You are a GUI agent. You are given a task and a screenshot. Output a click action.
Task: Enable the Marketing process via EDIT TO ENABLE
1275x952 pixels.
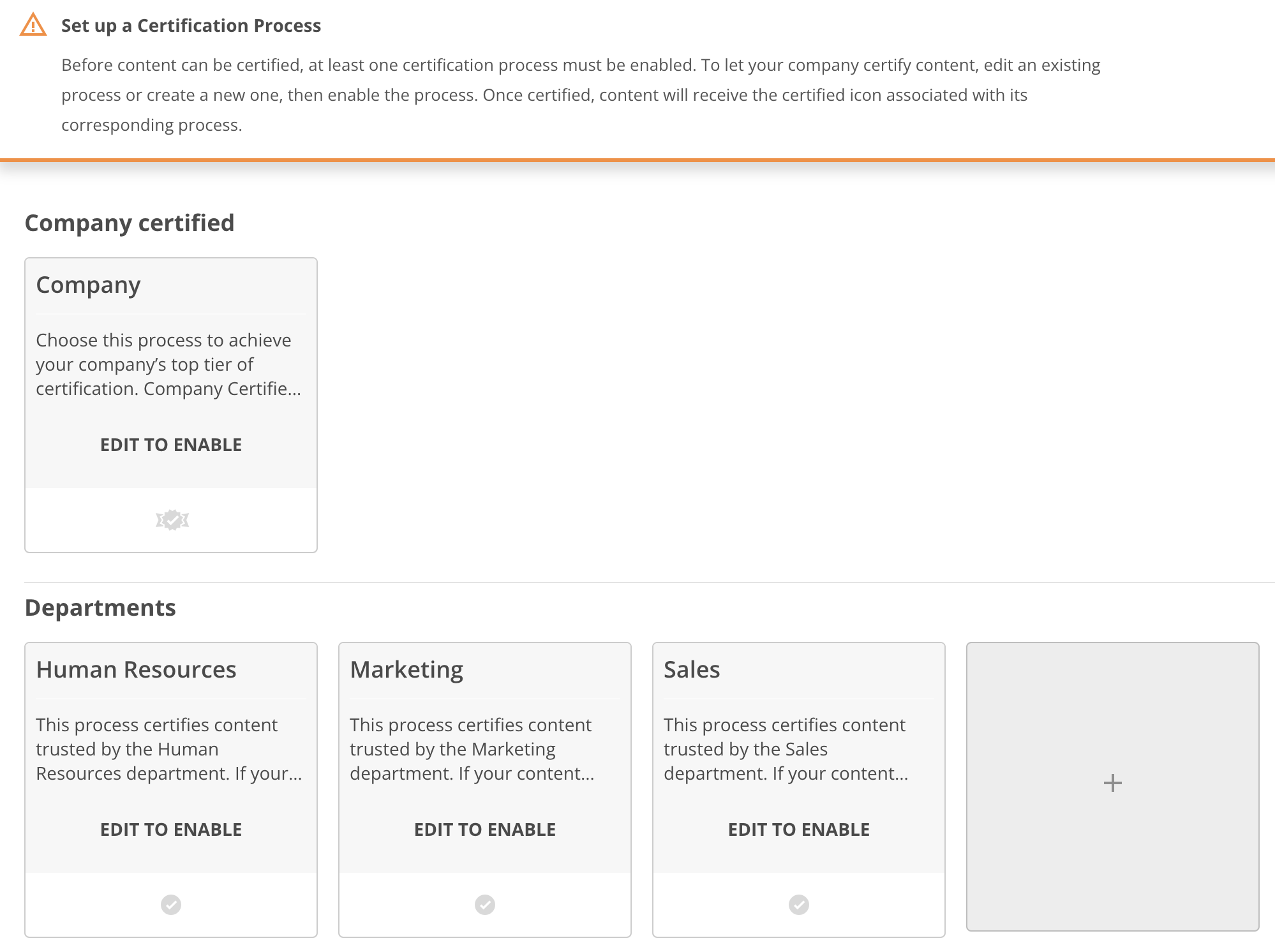(484, 829)
